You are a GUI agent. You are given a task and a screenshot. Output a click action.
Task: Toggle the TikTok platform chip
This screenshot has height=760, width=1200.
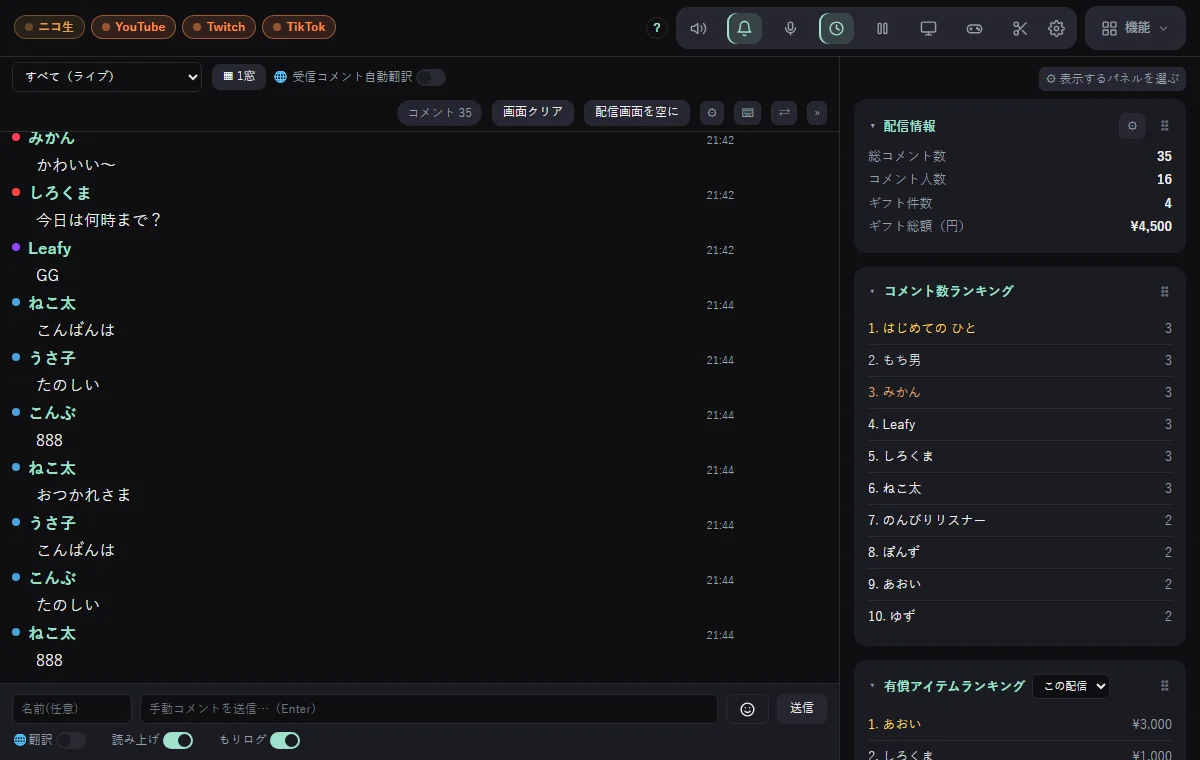tap(299, 27)
